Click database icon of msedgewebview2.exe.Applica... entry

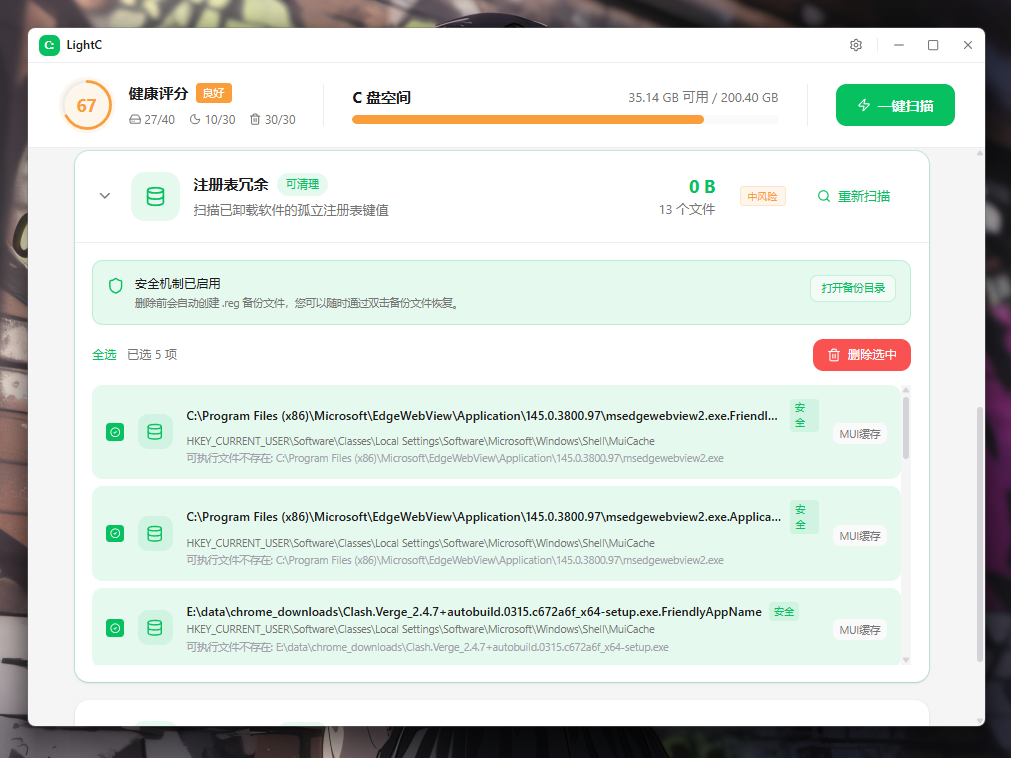coord(155,534)
